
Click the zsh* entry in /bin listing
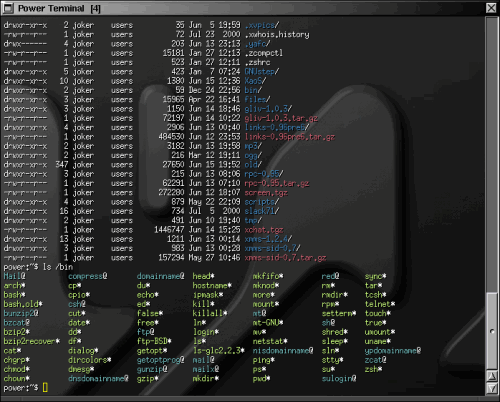click(373, 369)
